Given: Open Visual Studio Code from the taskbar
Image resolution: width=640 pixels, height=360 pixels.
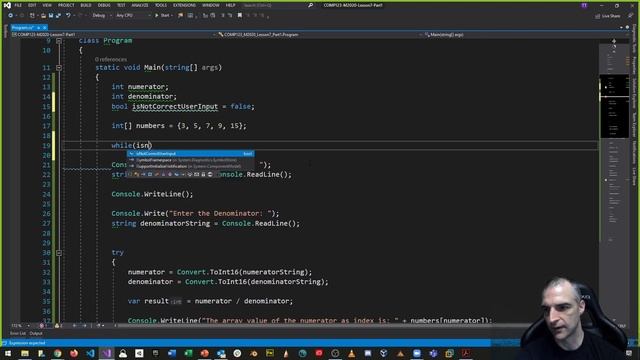Looking at the screenshot, I should tap(90, 353).
